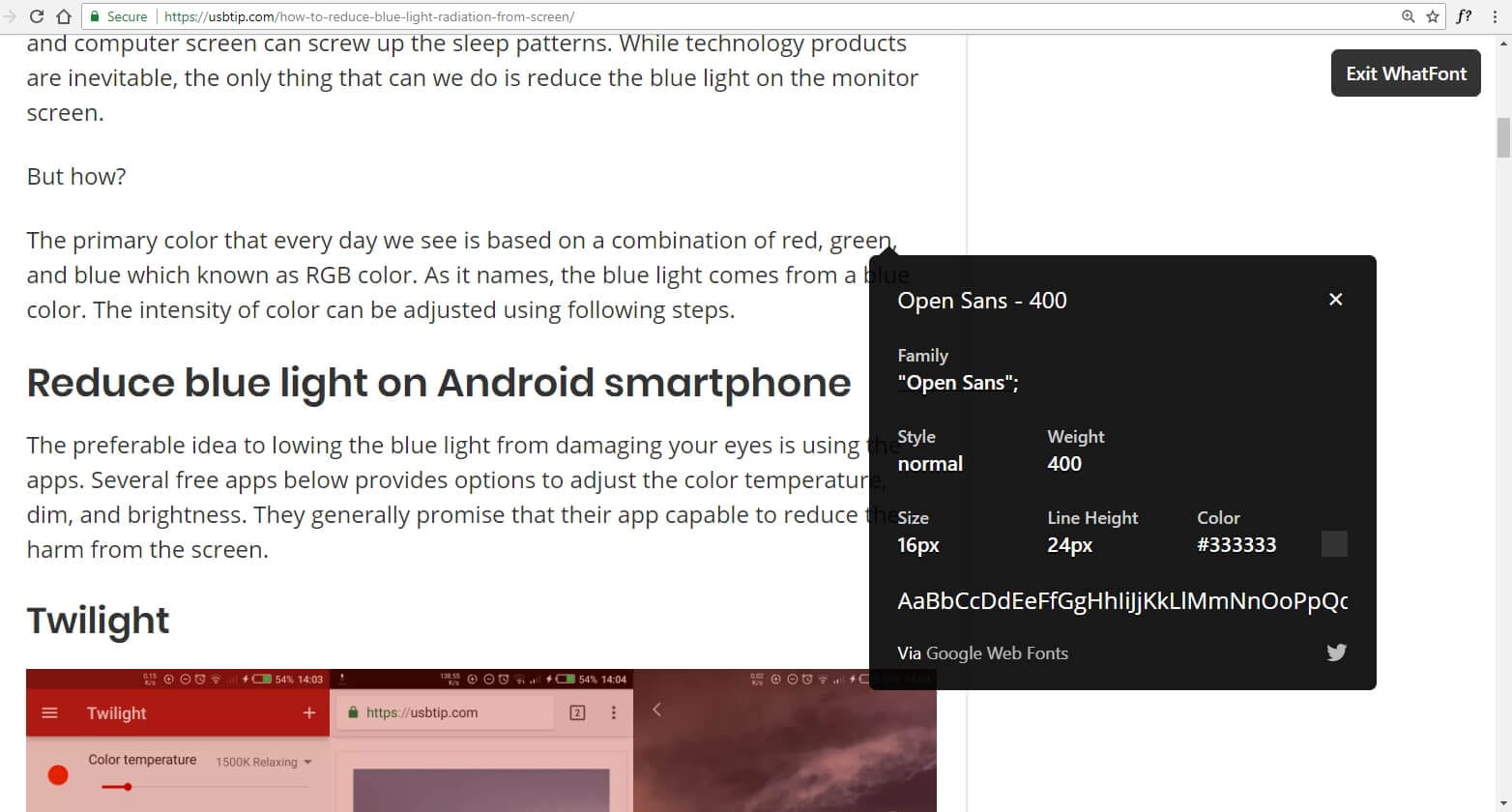Tweet the font via the Twitter bird icon

pos(1337,652)
